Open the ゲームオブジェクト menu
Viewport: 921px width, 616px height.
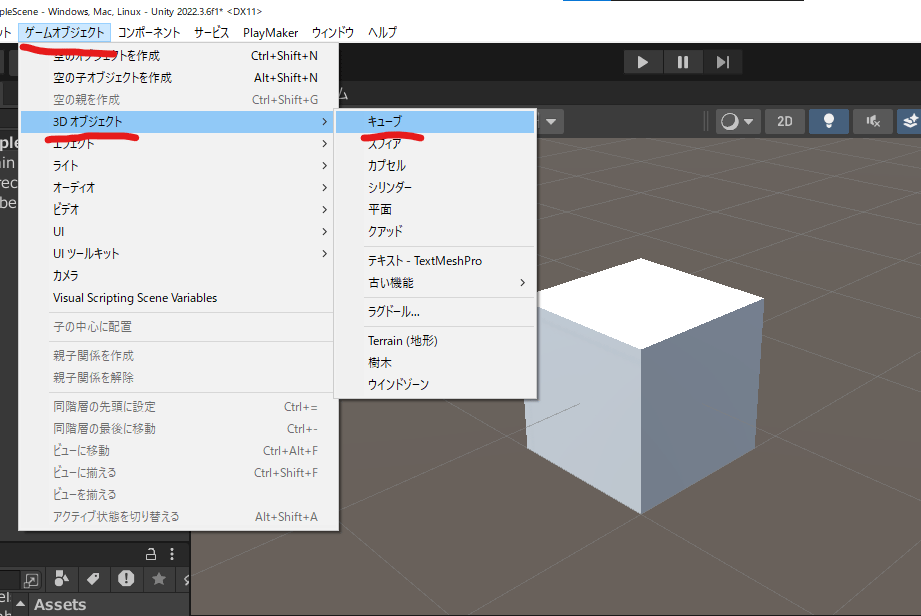[x=65, y=32]
